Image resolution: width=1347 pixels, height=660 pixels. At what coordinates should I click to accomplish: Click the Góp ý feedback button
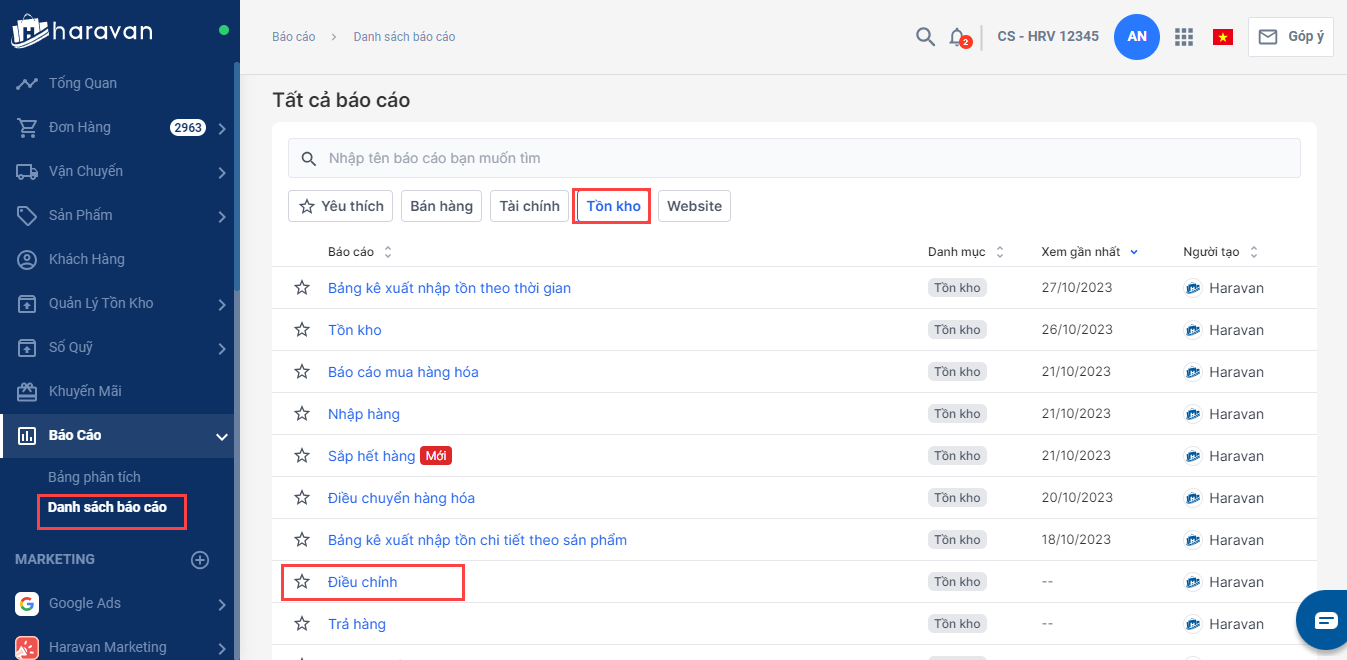(1290, 37)
